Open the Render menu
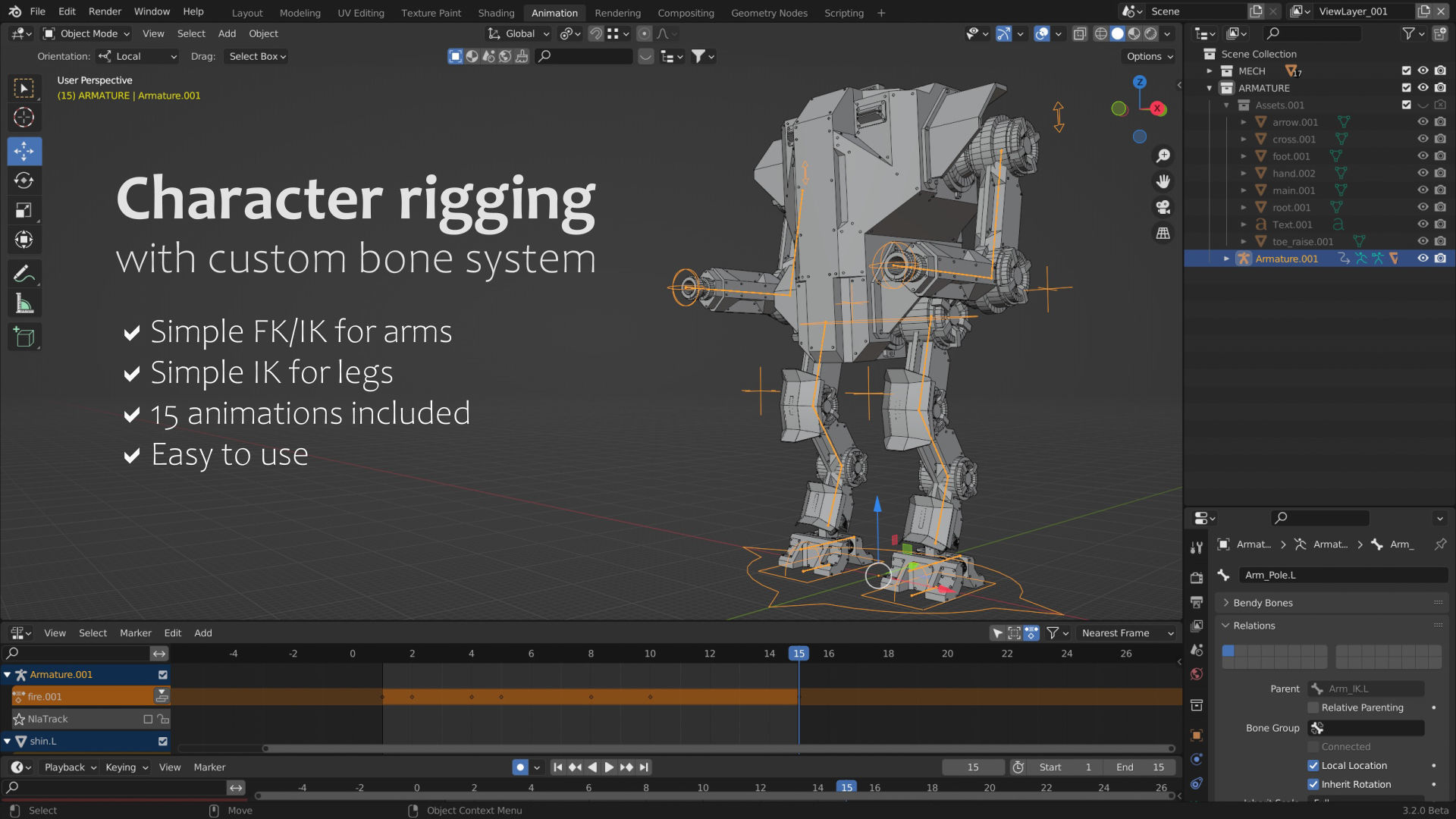The image size is (1456, 819). 105,11
